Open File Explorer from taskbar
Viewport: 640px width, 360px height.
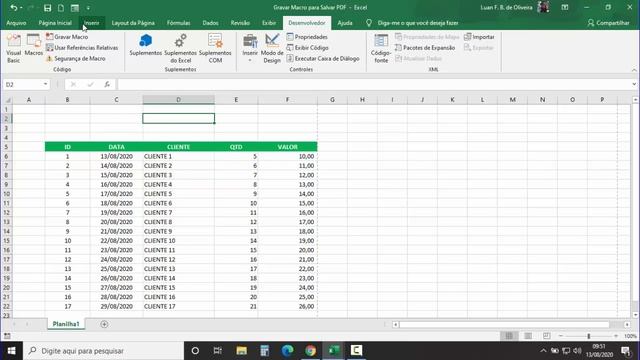(x=241, y=351)
